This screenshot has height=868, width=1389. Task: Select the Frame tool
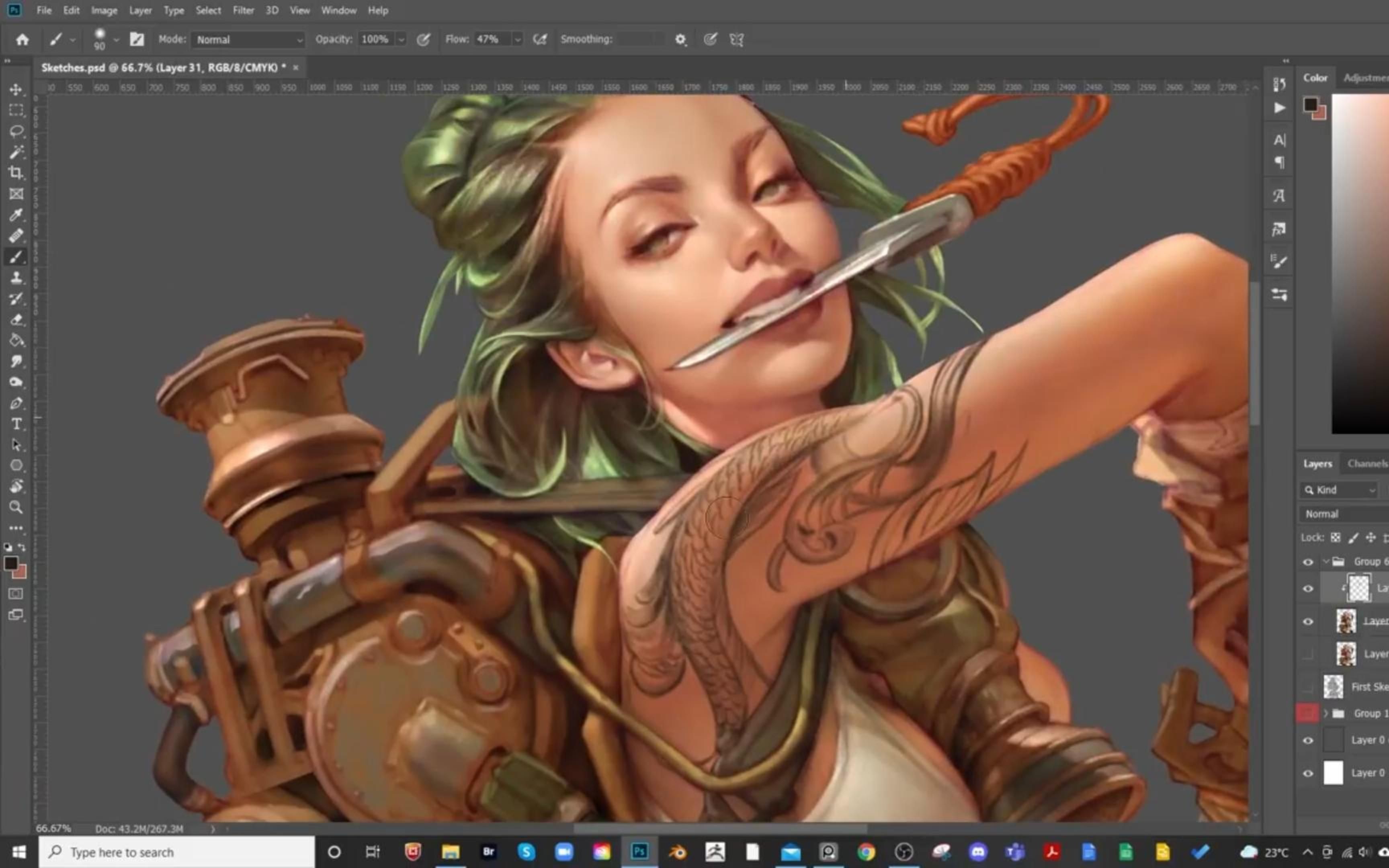pyautogui.click(x=16, y=193)
